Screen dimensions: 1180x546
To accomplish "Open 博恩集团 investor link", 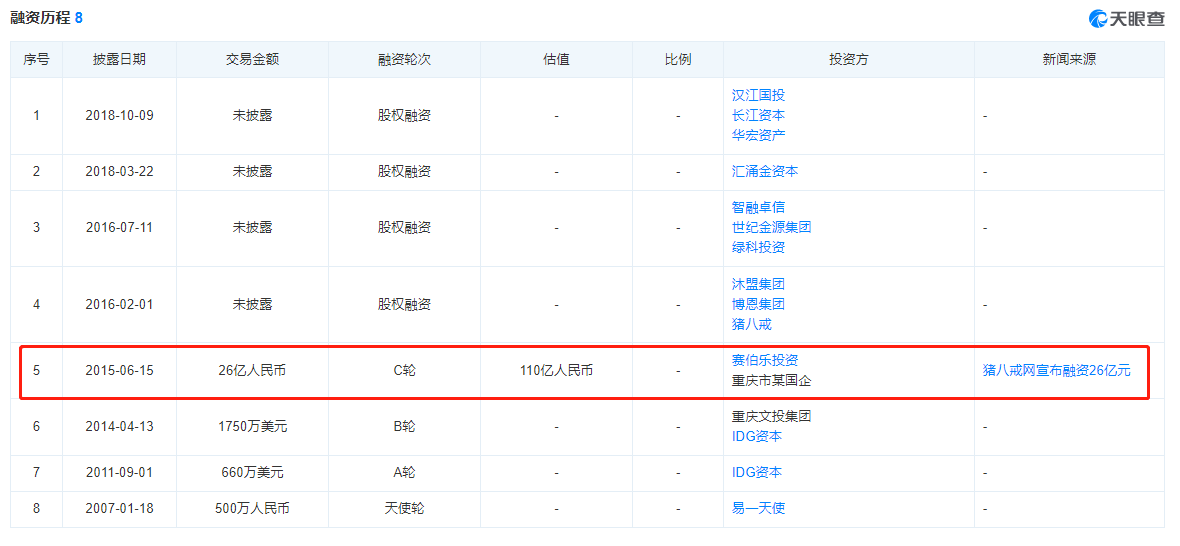I will [x=759, y=305].
